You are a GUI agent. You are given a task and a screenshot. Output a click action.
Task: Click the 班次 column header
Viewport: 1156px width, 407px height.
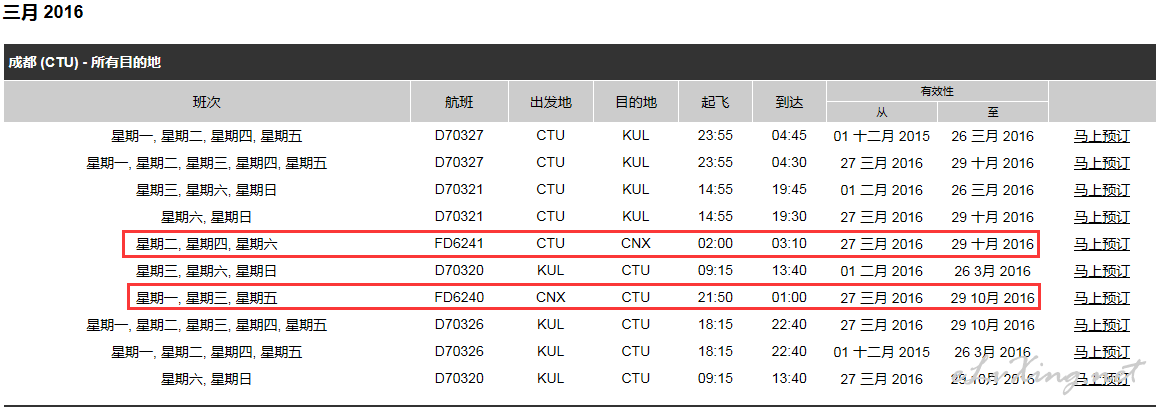pyautogui.click(x=207, y=102)
